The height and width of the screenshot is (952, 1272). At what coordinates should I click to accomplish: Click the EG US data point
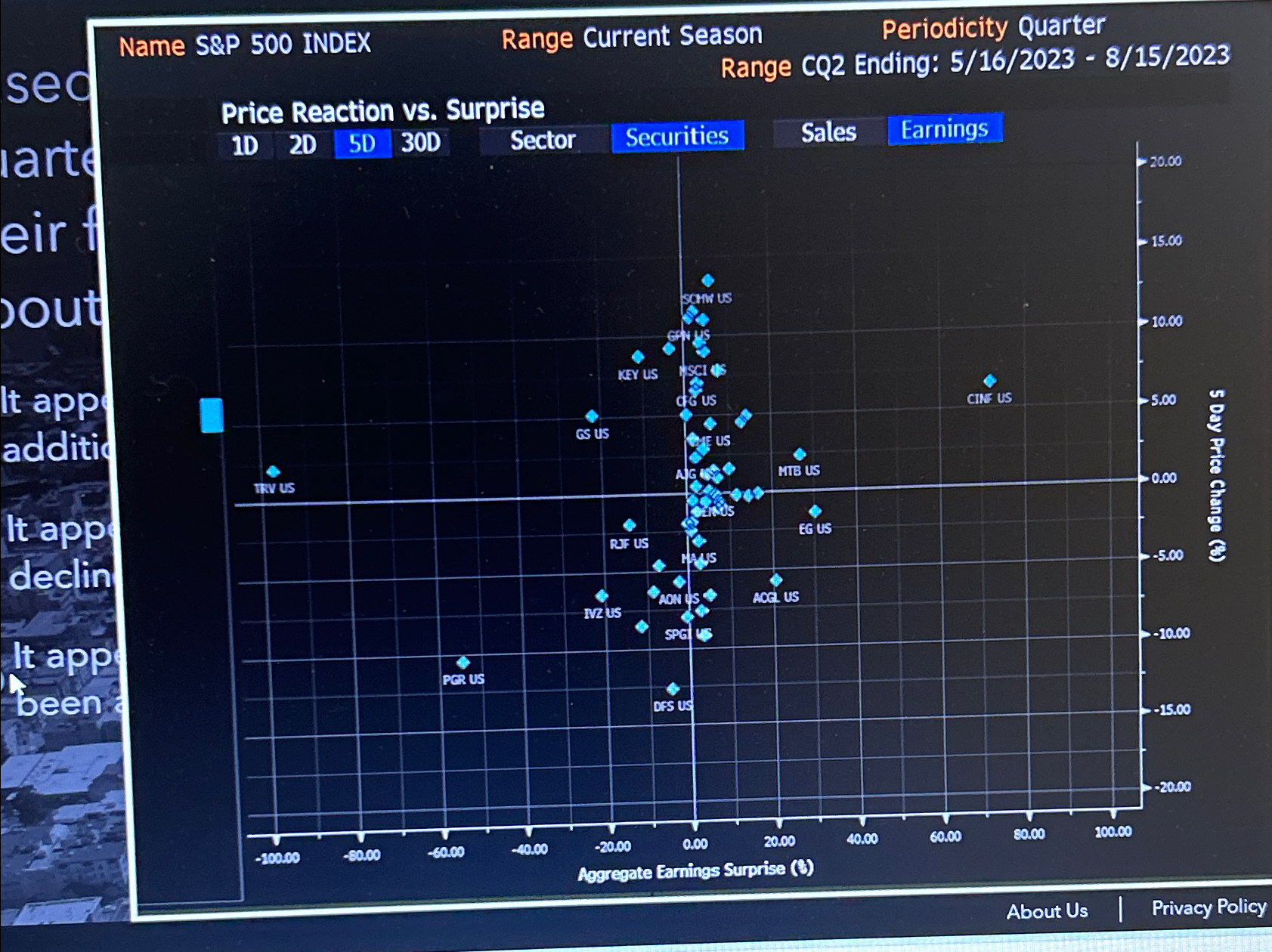[815, 512]
